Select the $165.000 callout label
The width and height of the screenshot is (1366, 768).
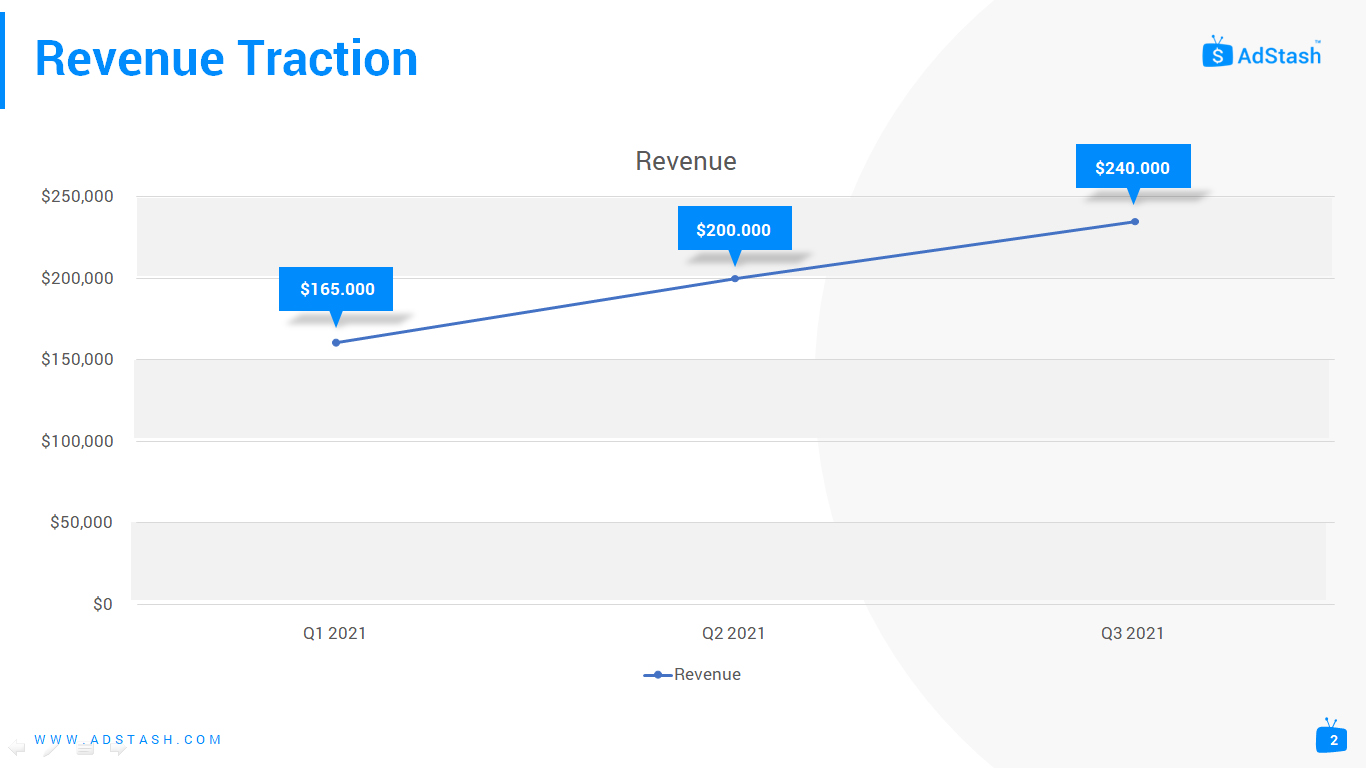[x=337, y=289]
